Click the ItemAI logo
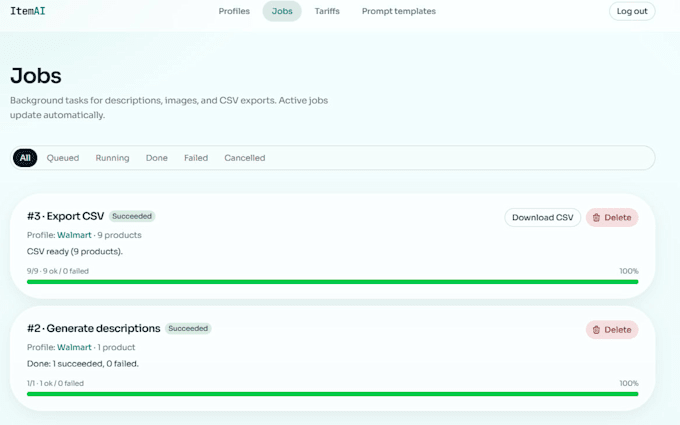 [x=28, y=11]
